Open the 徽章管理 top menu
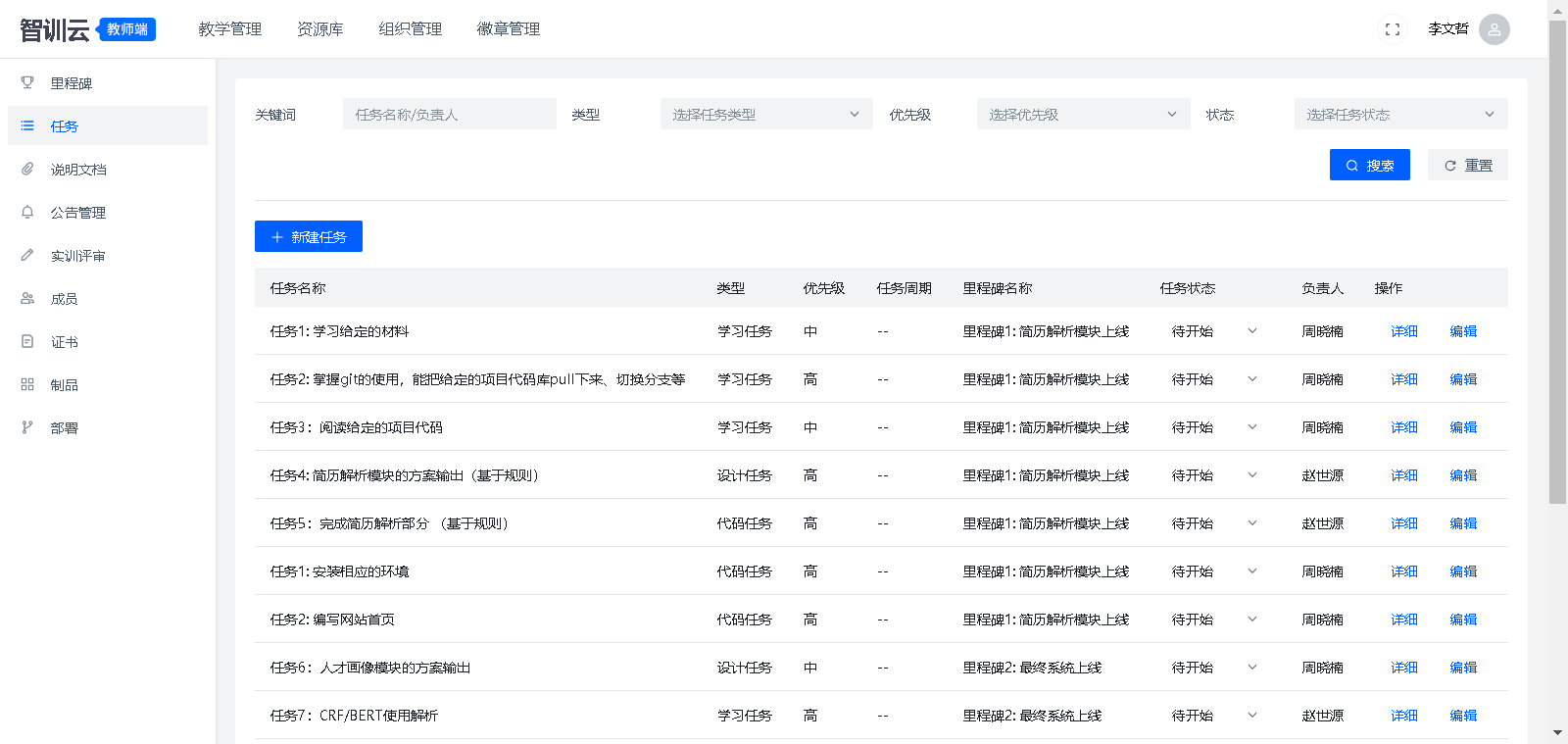The image size is (1568, 744). [509, 29]
